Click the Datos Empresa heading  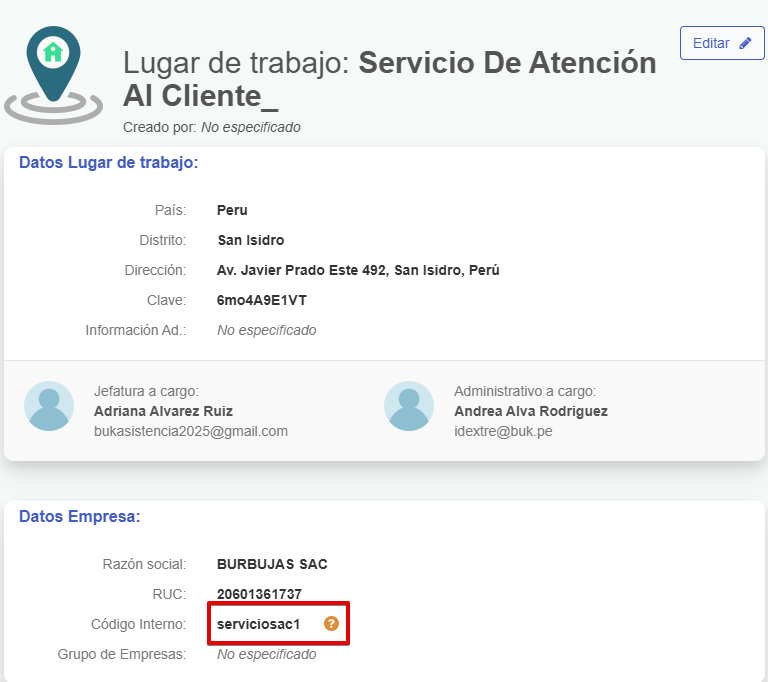80,516
